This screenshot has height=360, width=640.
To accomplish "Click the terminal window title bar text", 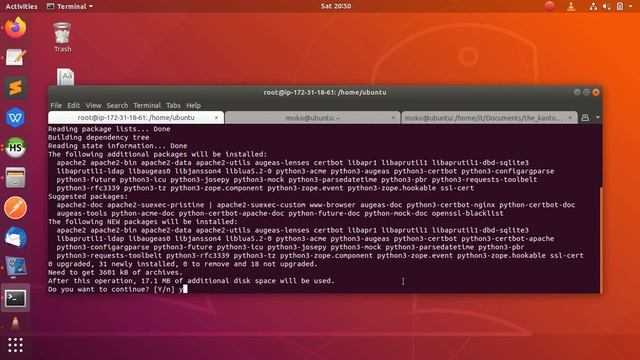I will [x=324, y=92].
